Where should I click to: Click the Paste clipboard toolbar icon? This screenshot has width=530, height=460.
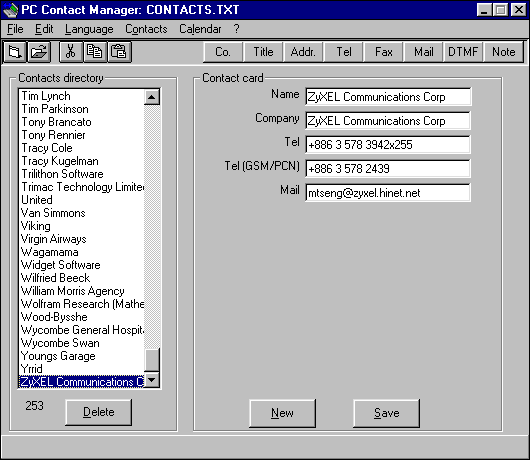[119, 52]
